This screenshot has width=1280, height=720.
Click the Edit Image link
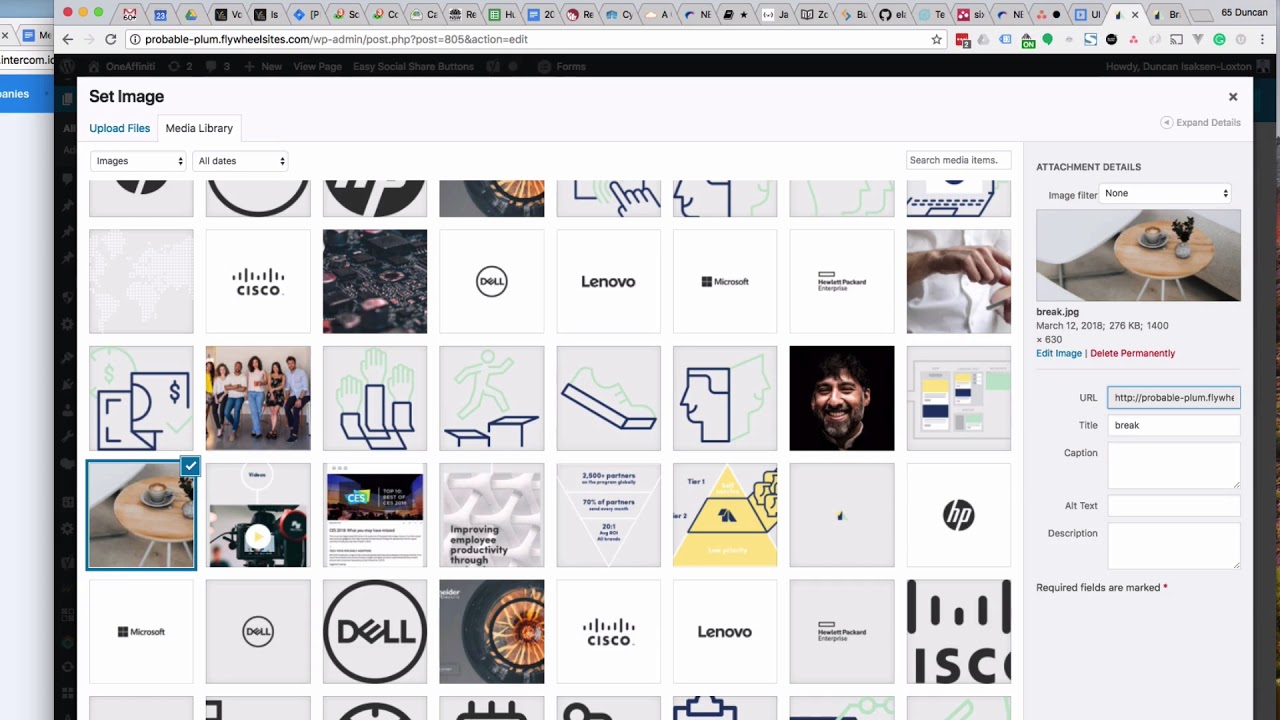[1059, 353]
